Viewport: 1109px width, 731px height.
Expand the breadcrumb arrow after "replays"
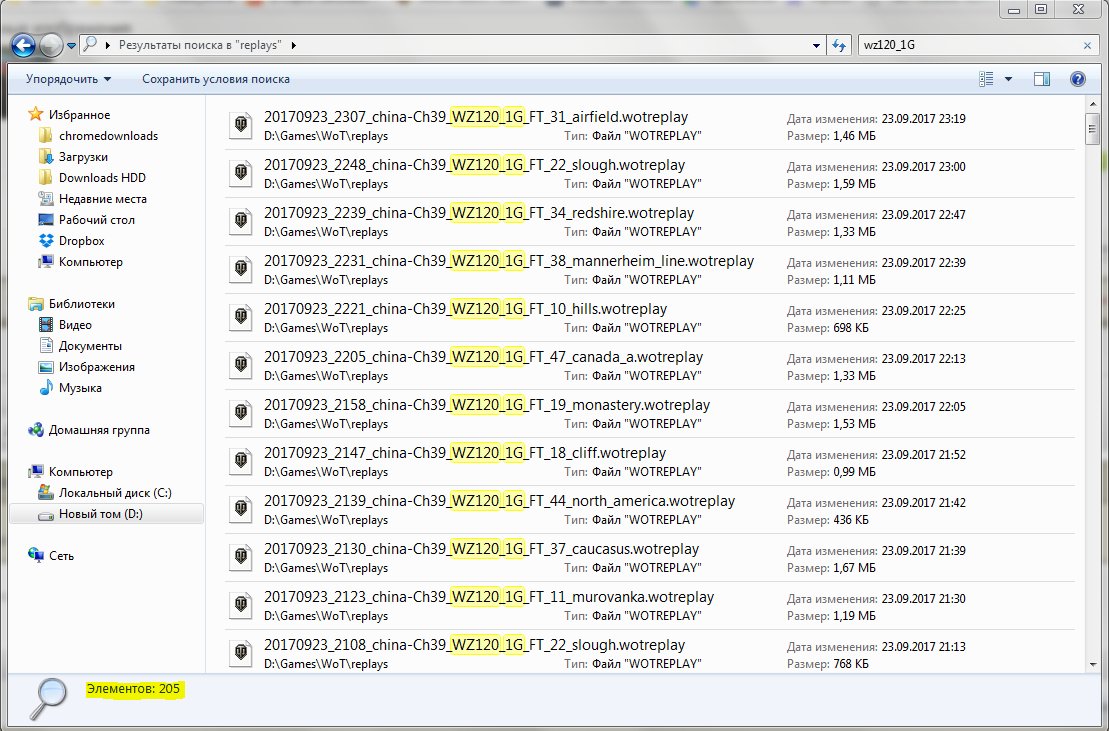click(294, 45)
